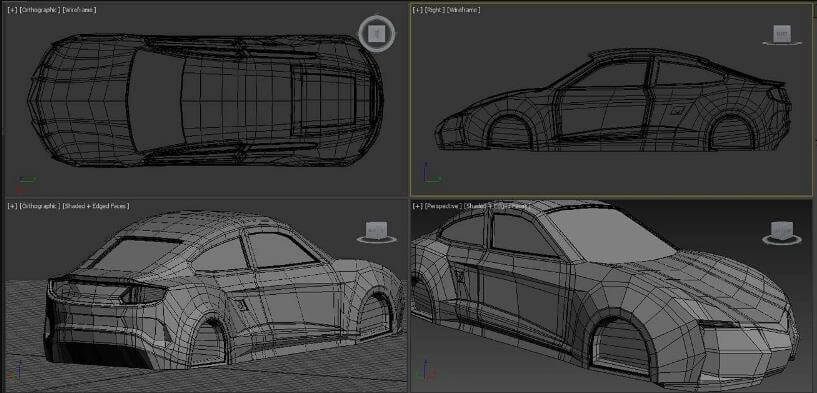This screenshot has height=393, width=817.
Task: Select the car's rear window in the bottom-left viewport
Action: click(135, 254)
